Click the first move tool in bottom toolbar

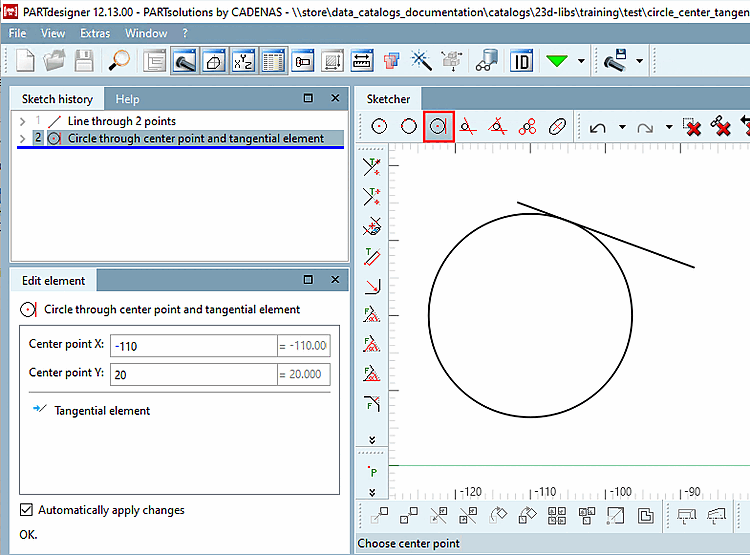379,515
